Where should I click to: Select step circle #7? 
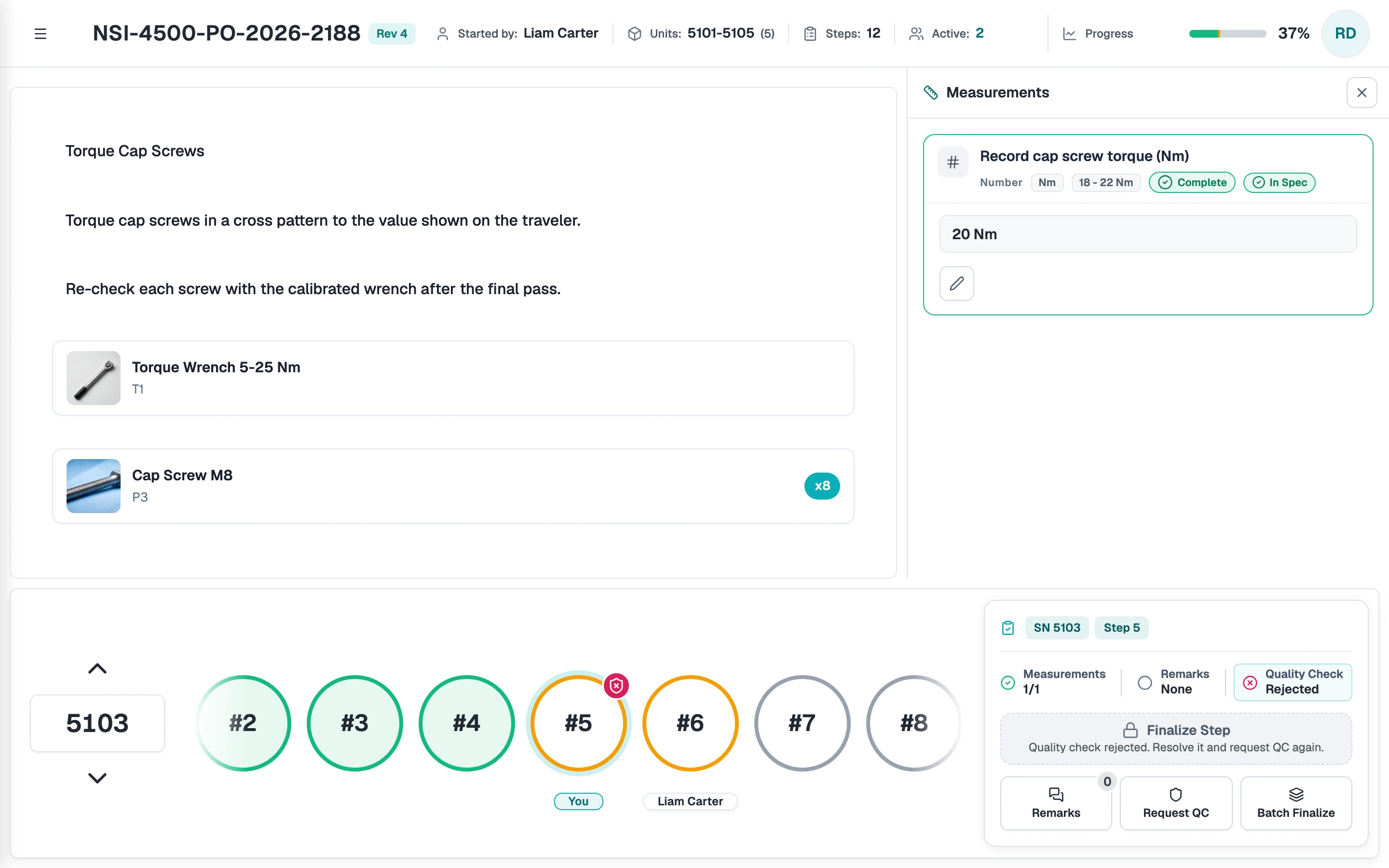[803, 723]
